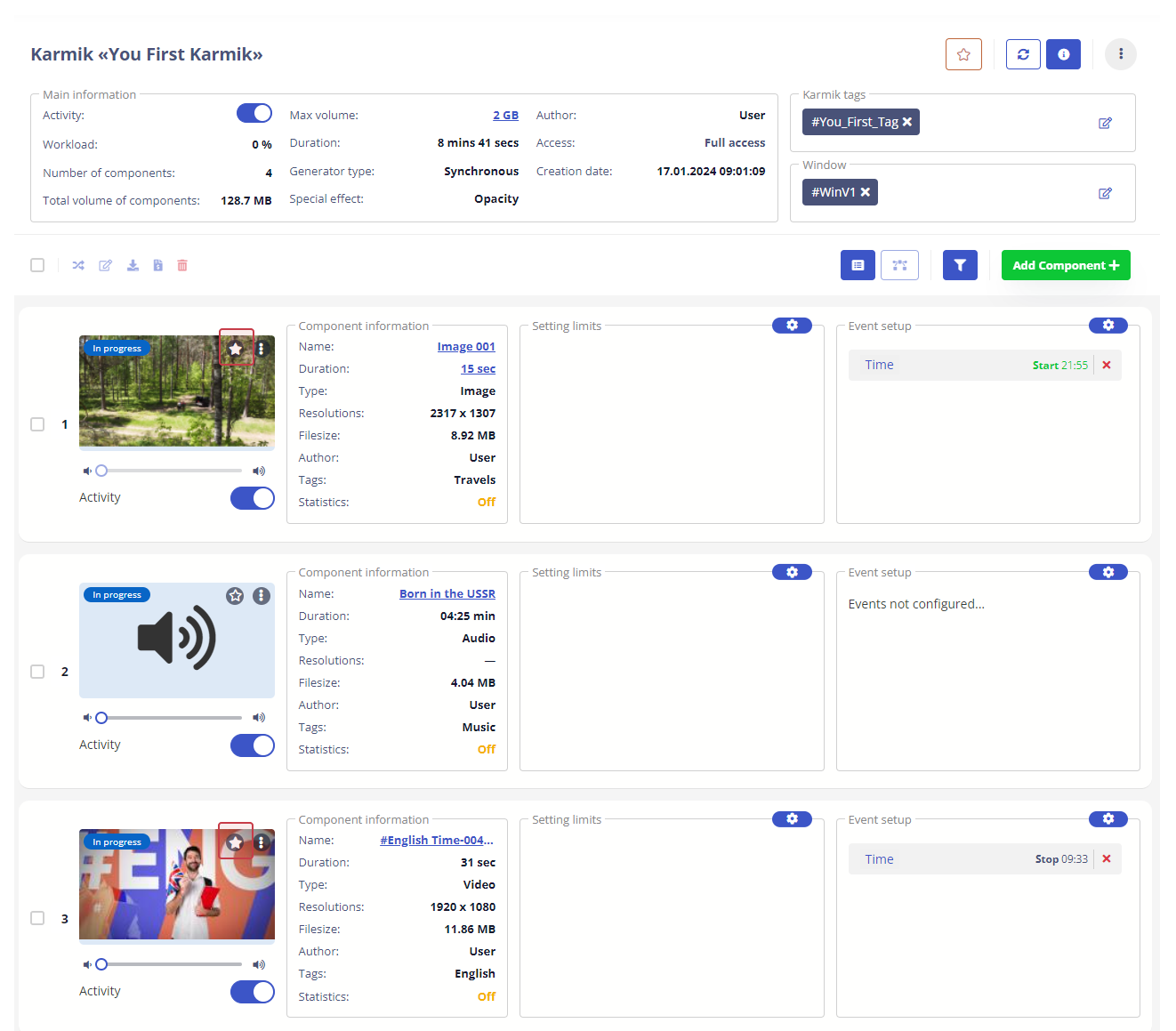This screenshot has width=1176, height=1031.
Task: Click the favorite star button in header
Action: 963,54
